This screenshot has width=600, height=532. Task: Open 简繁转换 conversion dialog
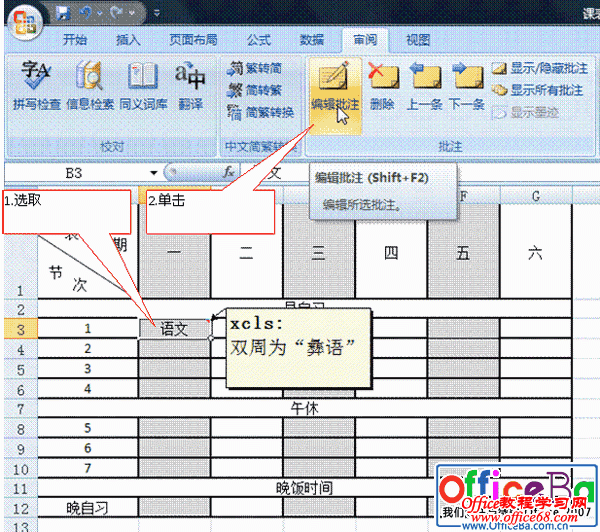(260, 112)
